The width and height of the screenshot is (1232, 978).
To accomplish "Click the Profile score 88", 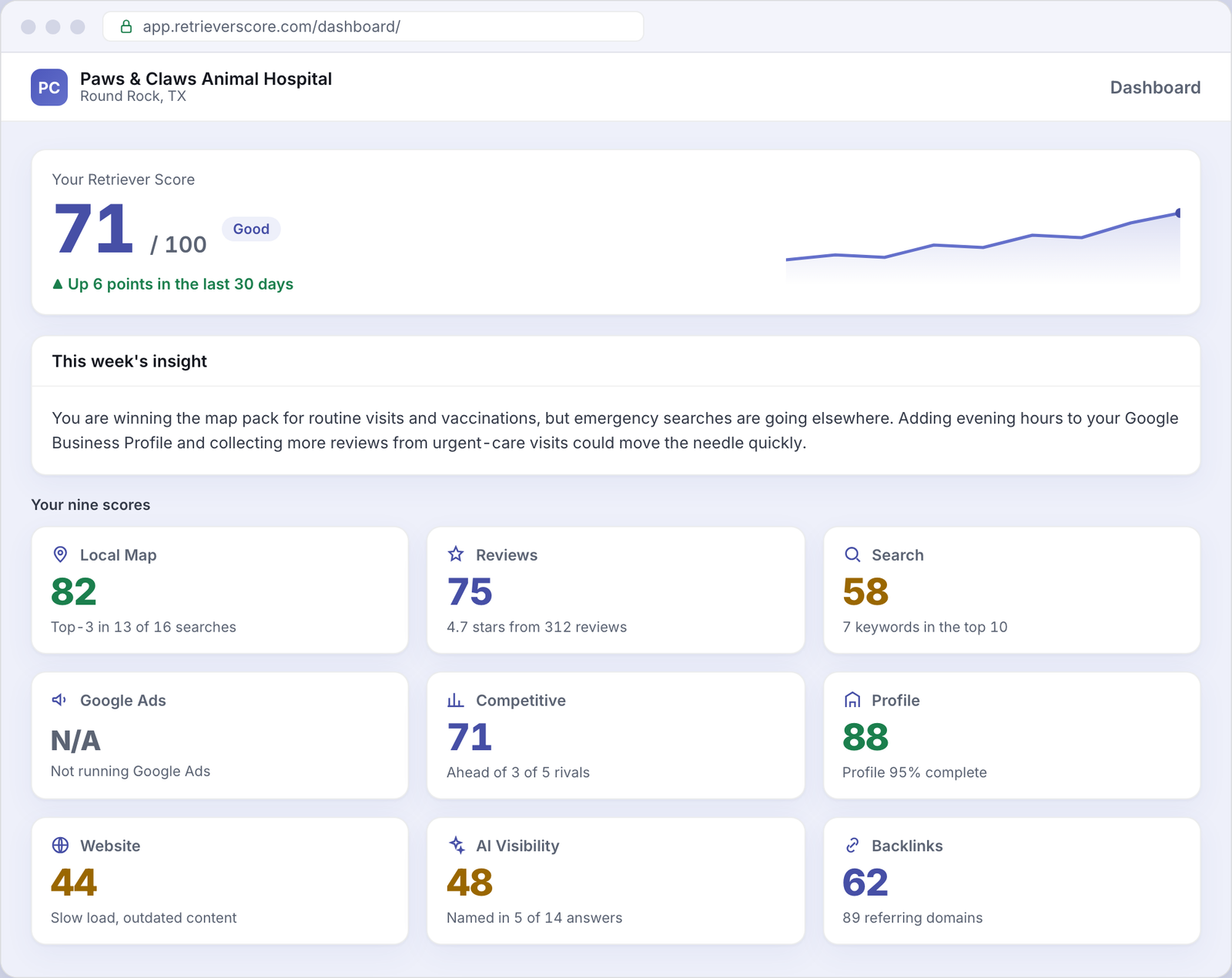I will [865, 737].
